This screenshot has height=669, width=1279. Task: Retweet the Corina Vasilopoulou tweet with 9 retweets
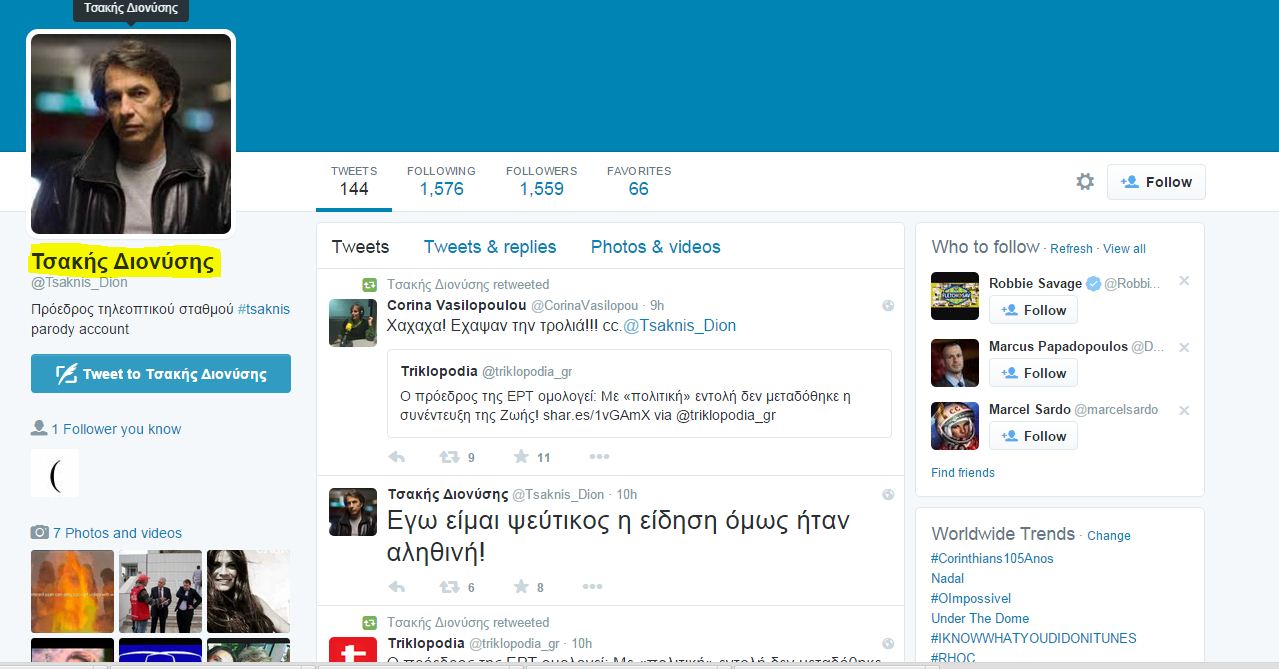(451, 457)
